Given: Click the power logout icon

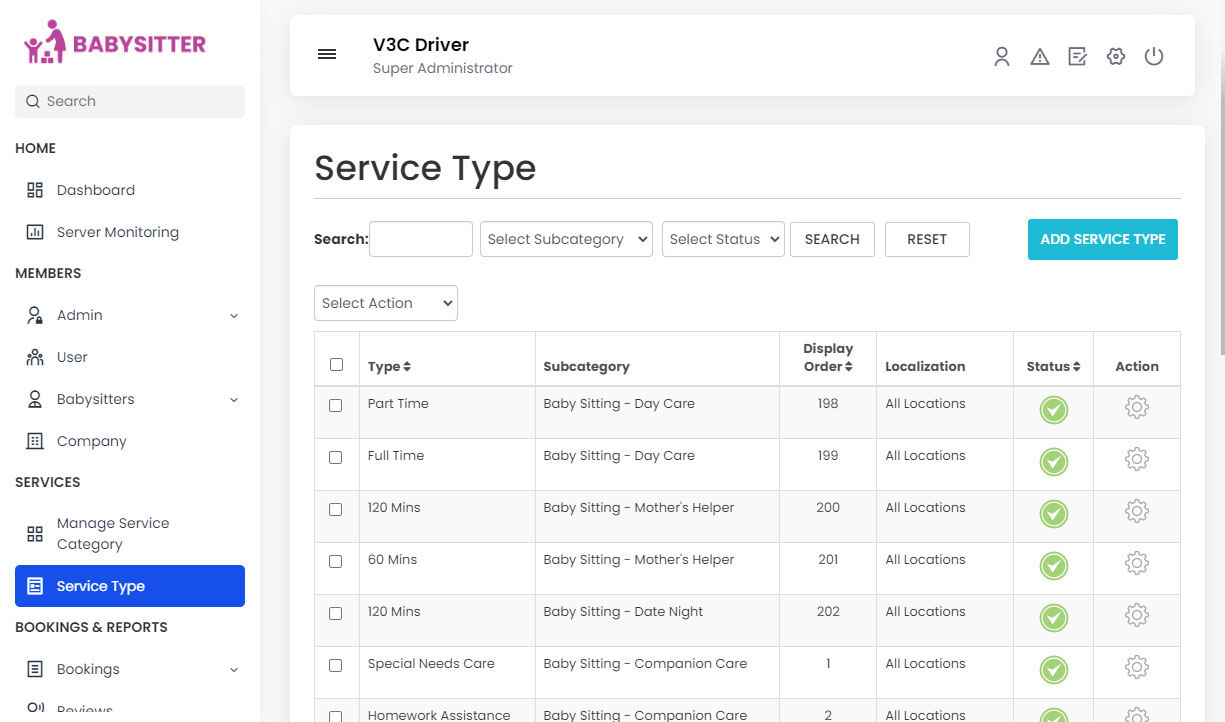Looking at the screenshot, I should tap(1154, 57).
